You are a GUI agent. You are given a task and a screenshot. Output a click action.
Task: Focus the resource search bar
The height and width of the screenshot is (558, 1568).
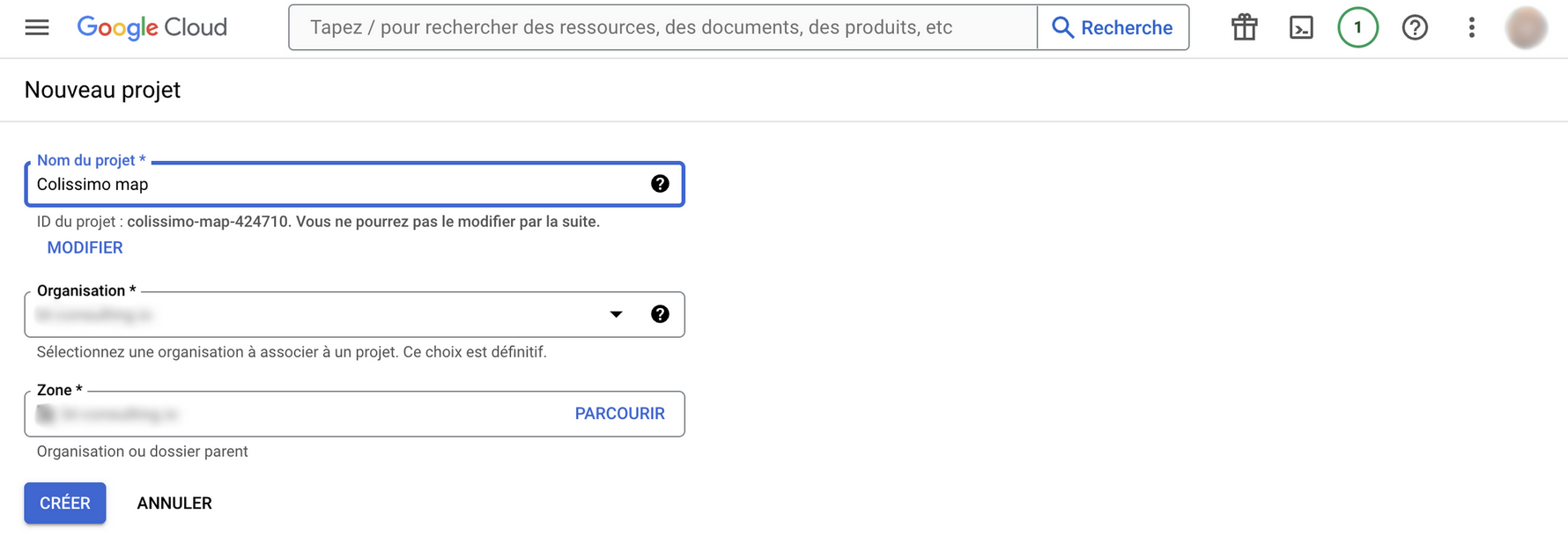pyautogui.click(x=662, y=27)
